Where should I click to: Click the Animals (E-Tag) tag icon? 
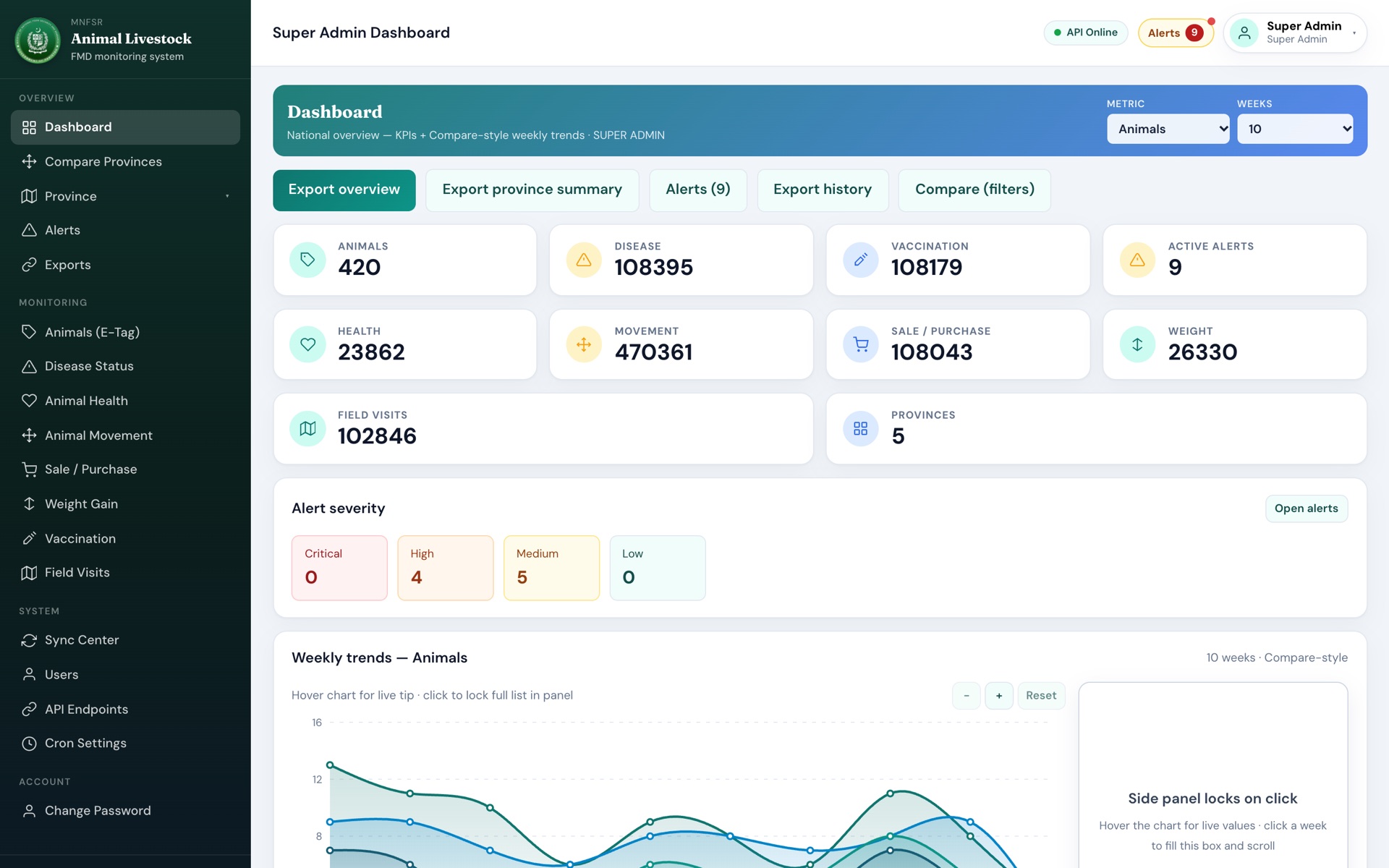tap(29, 332)
